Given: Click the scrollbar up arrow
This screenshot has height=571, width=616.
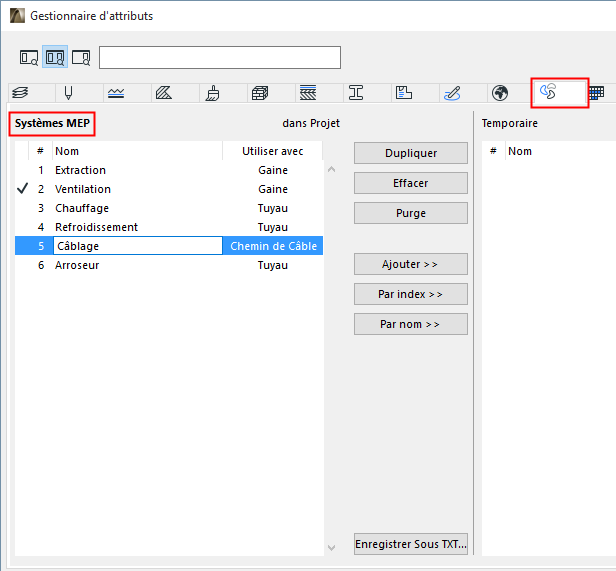Looking at the screenshot, I should pos(331,169).
